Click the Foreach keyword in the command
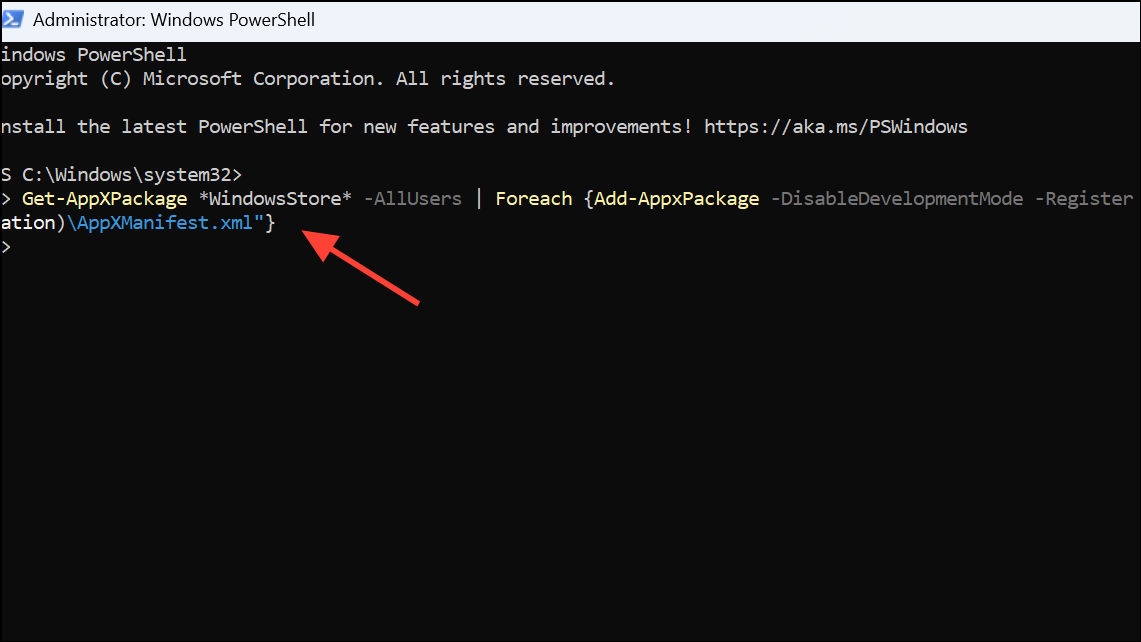 533,198
